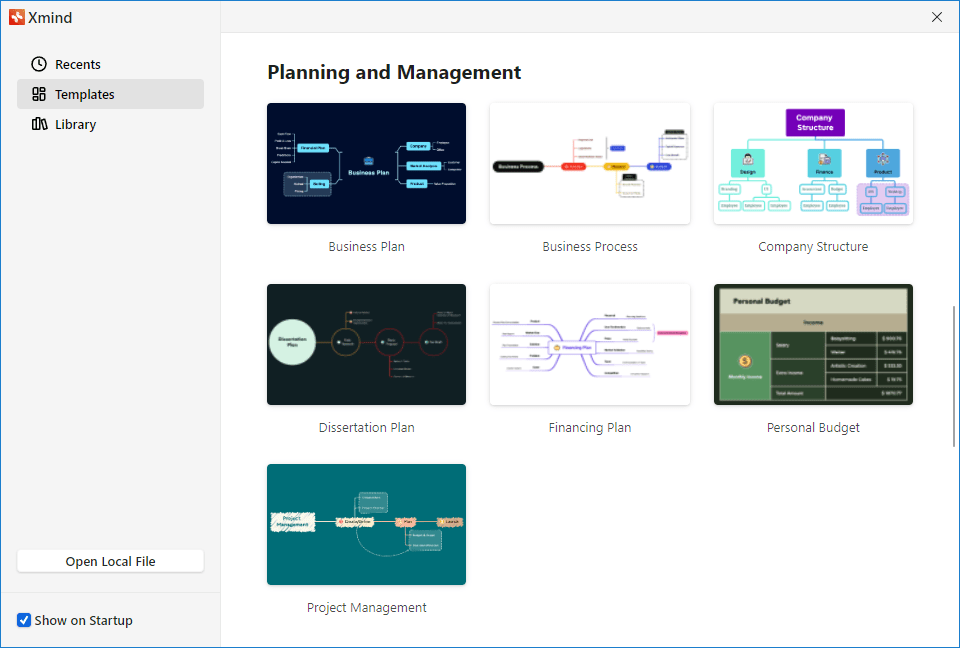Open the Company Structure template thumbnail
The height and width of the screenshot is (648, 960).
pyautogui.click(x=813, y=164)
